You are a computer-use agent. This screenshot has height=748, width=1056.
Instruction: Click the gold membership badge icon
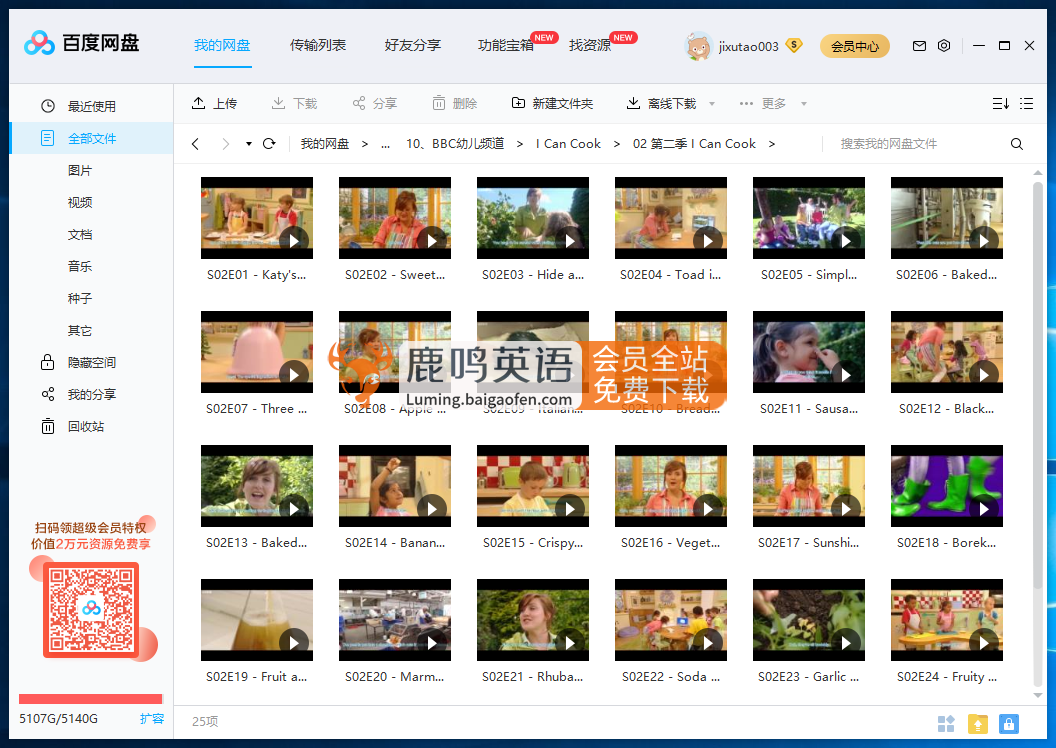[794, 45]
